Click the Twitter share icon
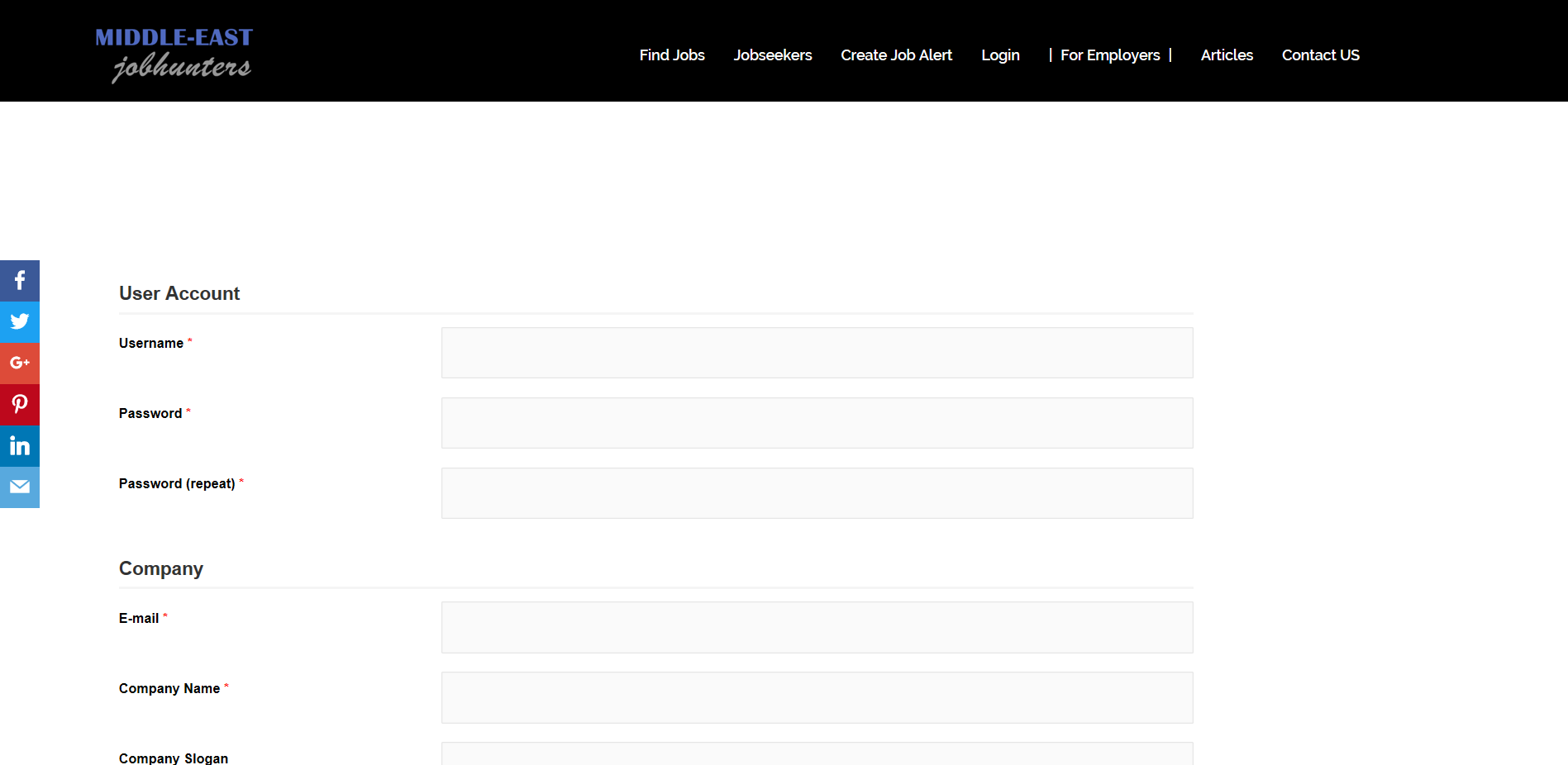This screenshot has width=1568, height=765. (x=20, y=322)
